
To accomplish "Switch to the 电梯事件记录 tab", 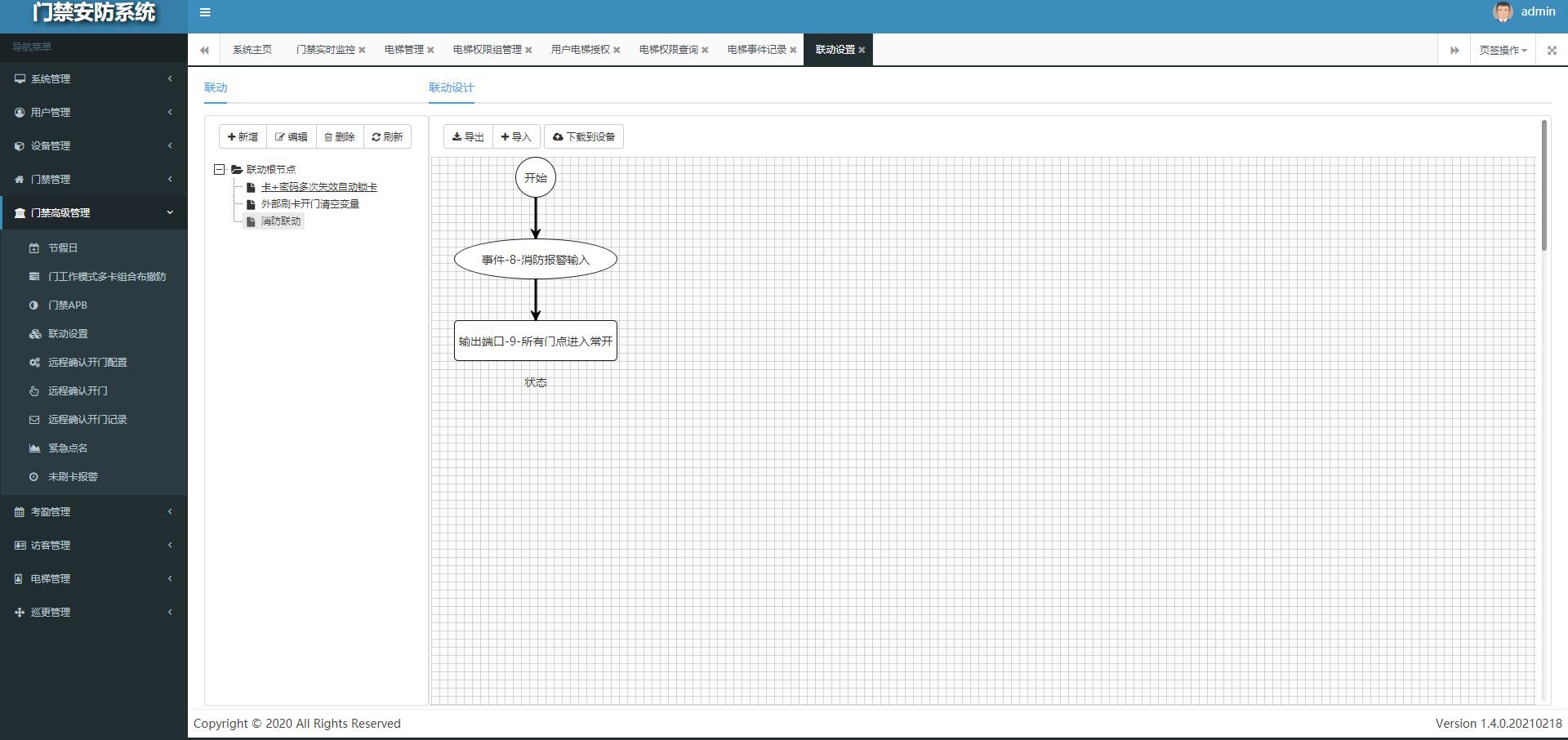I will tap(756, 50).
